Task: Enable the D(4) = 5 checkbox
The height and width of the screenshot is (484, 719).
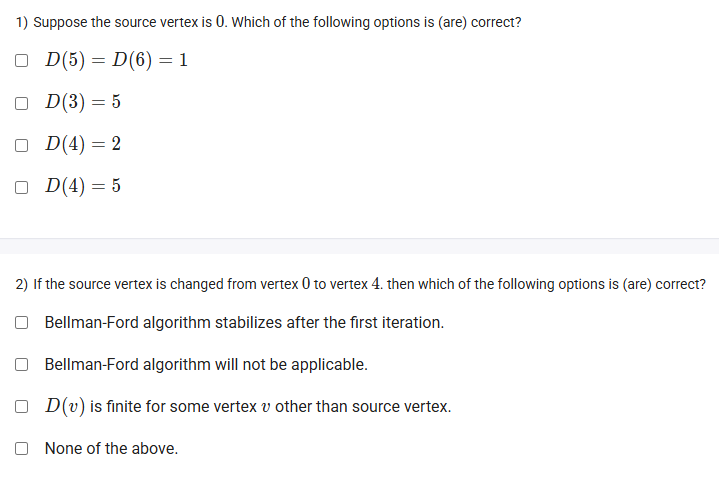Action: click(22, 187)
